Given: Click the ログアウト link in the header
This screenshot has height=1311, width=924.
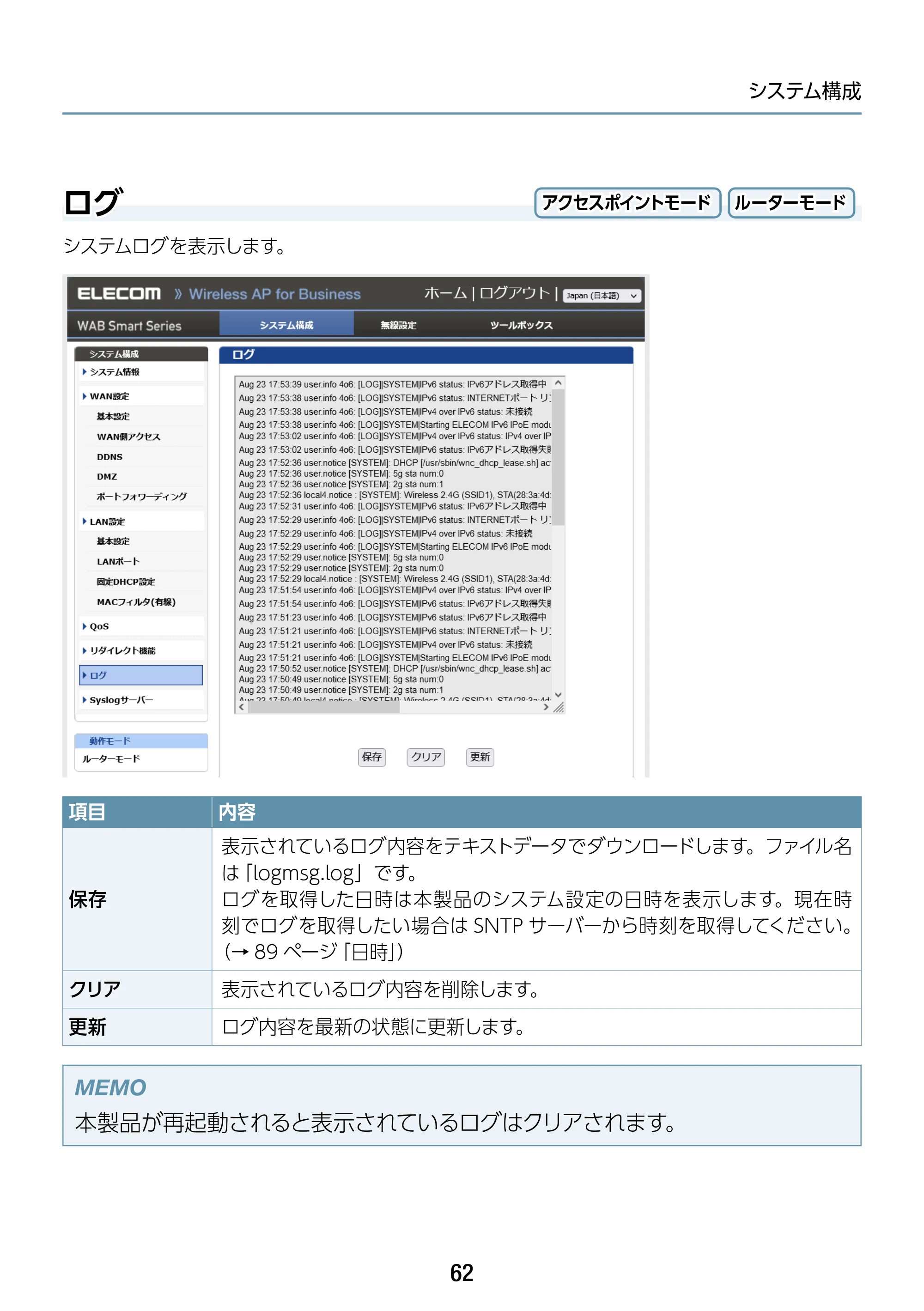Looking at the screenshot, I should pyautogui.click(x=515, y=293).
